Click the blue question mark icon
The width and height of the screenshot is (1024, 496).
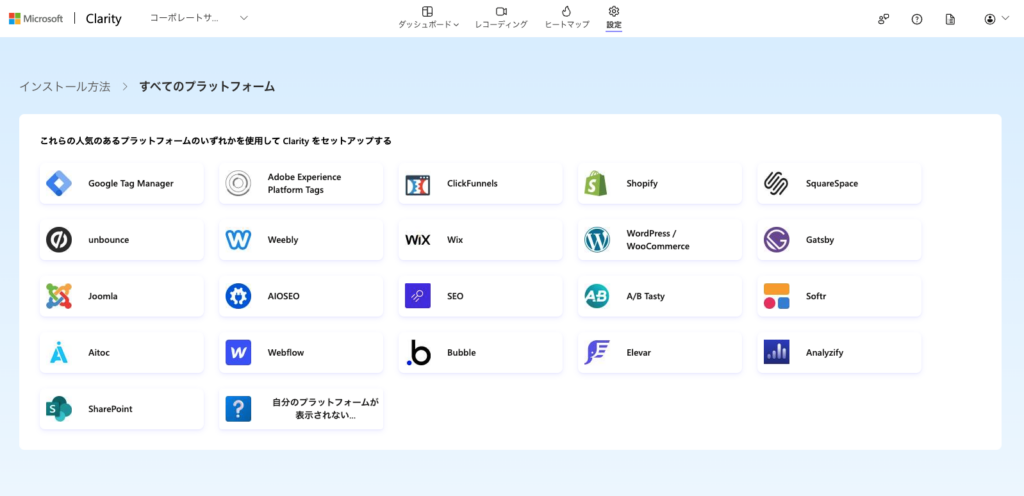[238, 409]
